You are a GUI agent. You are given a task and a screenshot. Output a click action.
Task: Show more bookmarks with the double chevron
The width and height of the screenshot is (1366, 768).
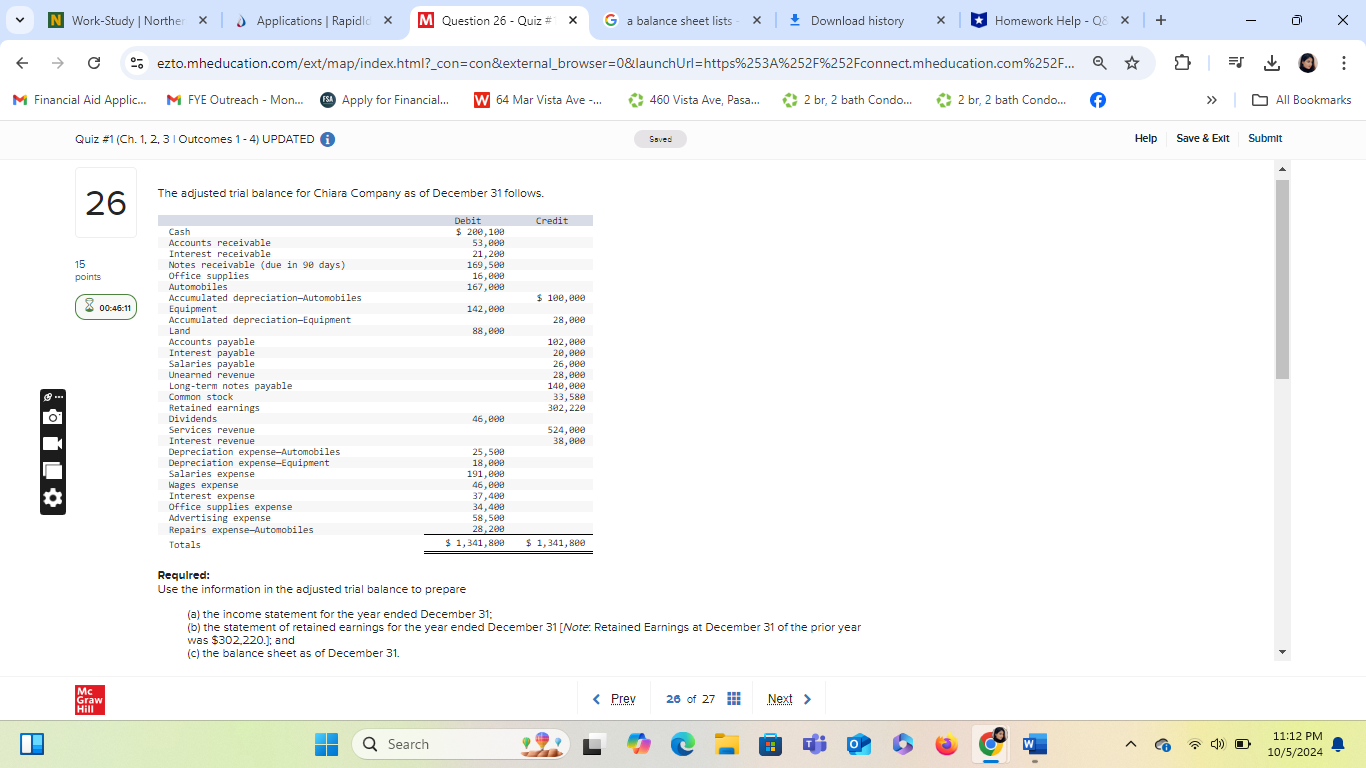[1213, 100]
